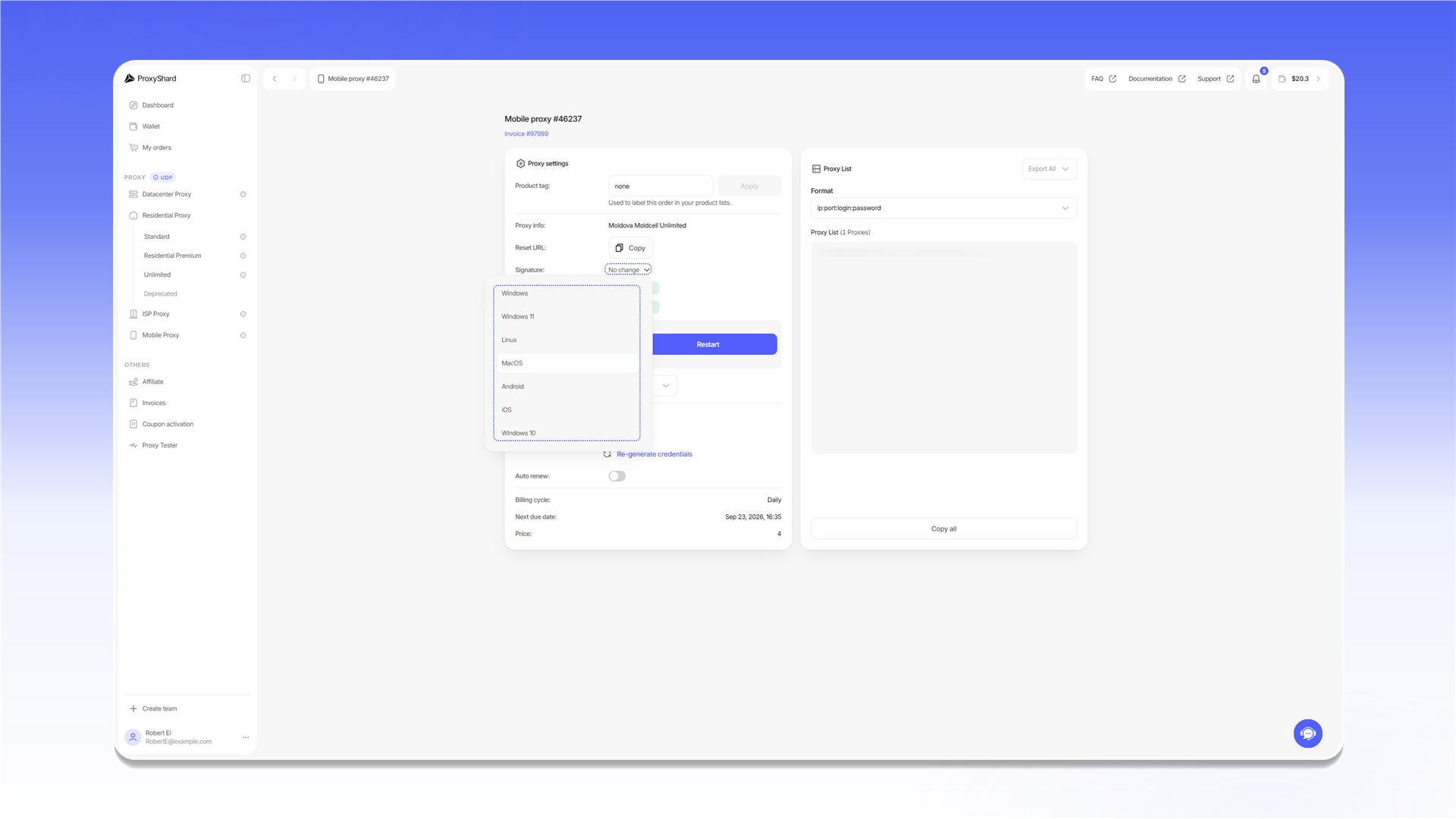
Task: Collapse the sidebar panel icon
Action: [x=246, y=78]
